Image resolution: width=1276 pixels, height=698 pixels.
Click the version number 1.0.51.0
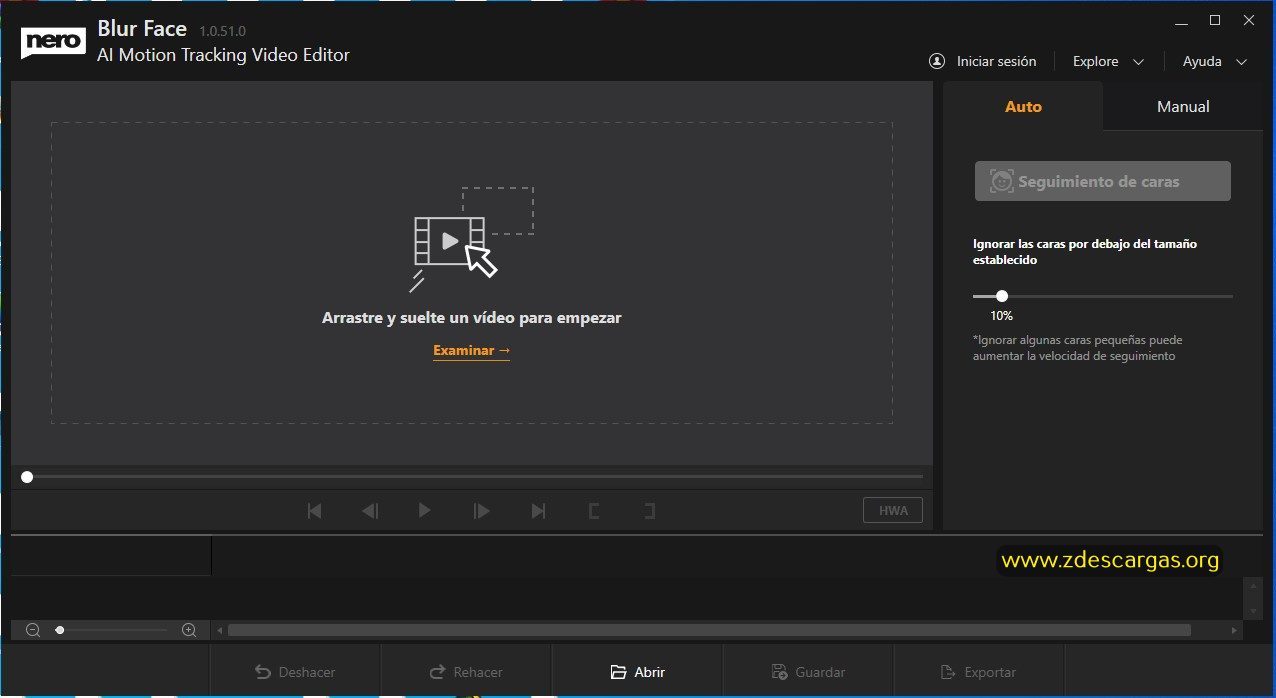click(x=222, y=32)
